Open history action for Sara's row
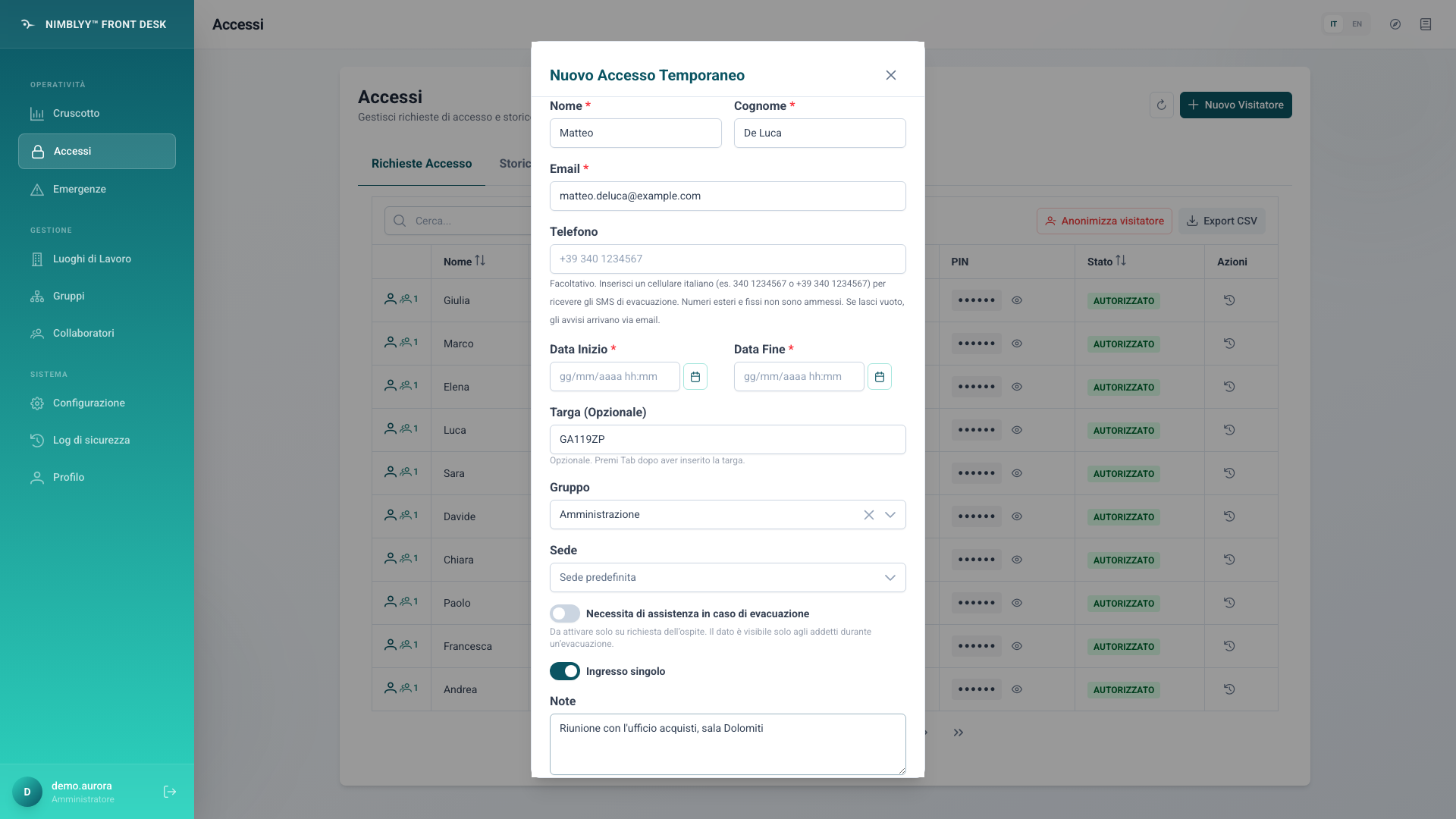Screen dimensions: 1456x819 tap(1229, 473)
